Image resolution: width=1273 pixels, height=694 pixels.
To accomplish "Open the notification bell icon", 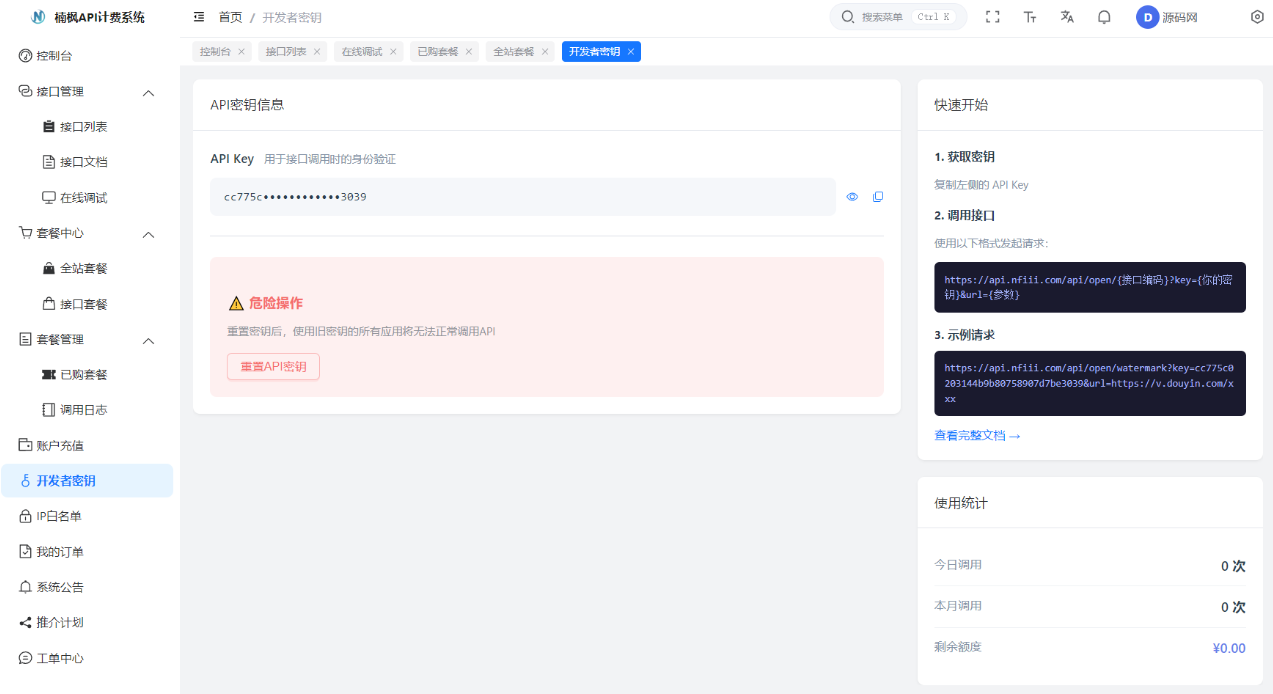I will [1104, 17].
